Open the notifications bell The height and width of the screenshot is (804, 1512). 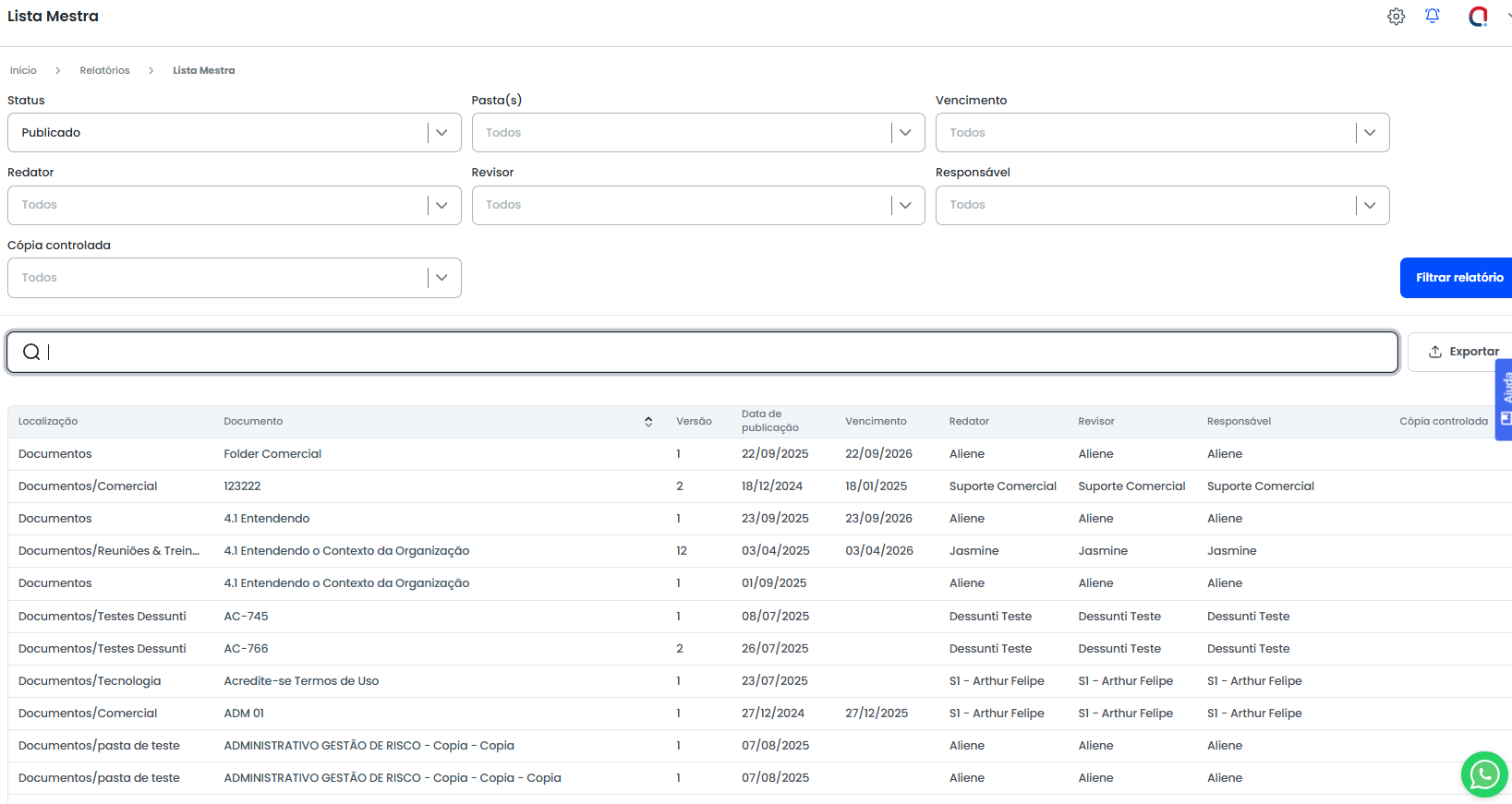pyautogui.click(x=1432, y=17)
